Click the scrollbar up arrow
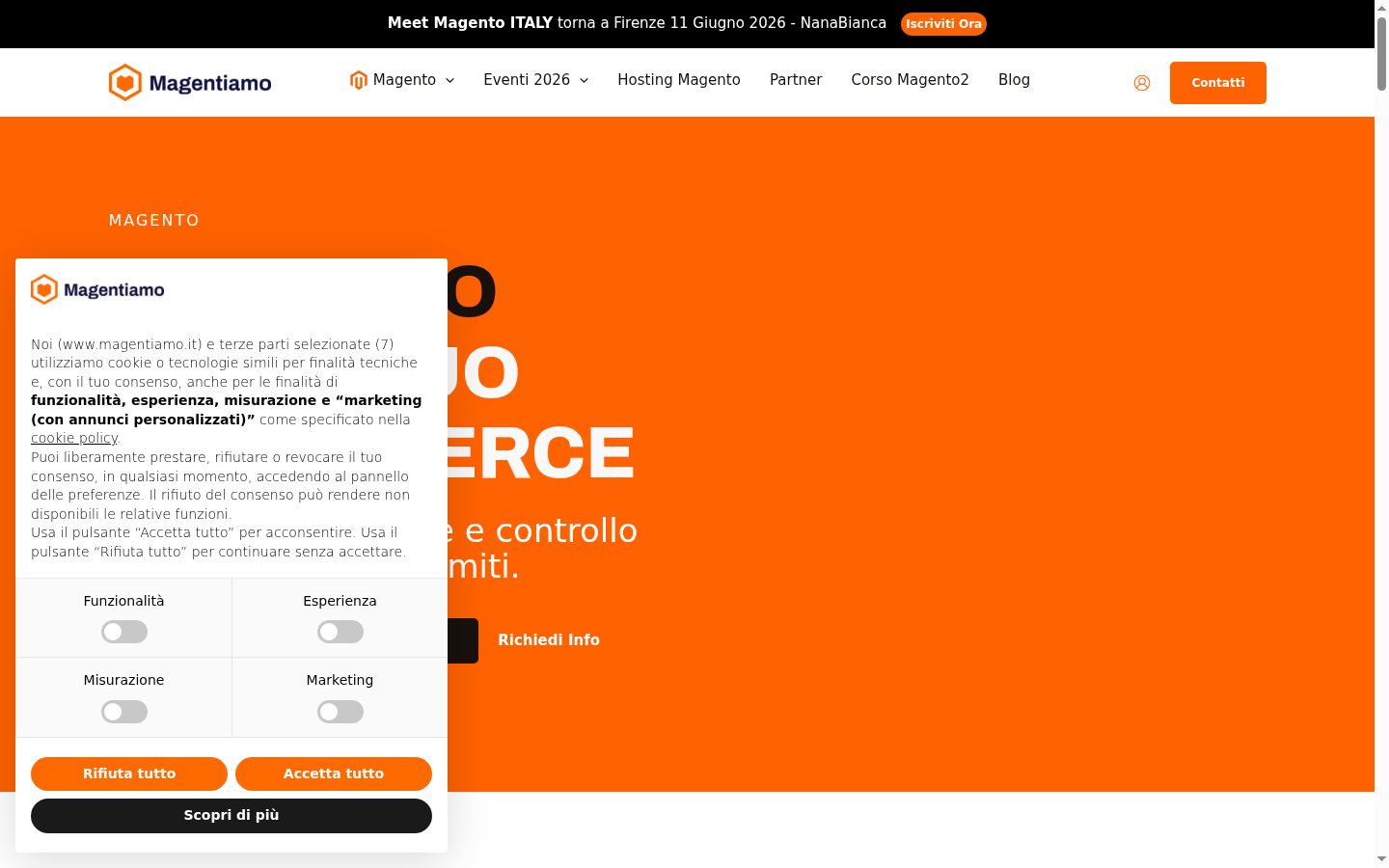The width and height of the screenshot is (1389, 868). point(1381,7)
